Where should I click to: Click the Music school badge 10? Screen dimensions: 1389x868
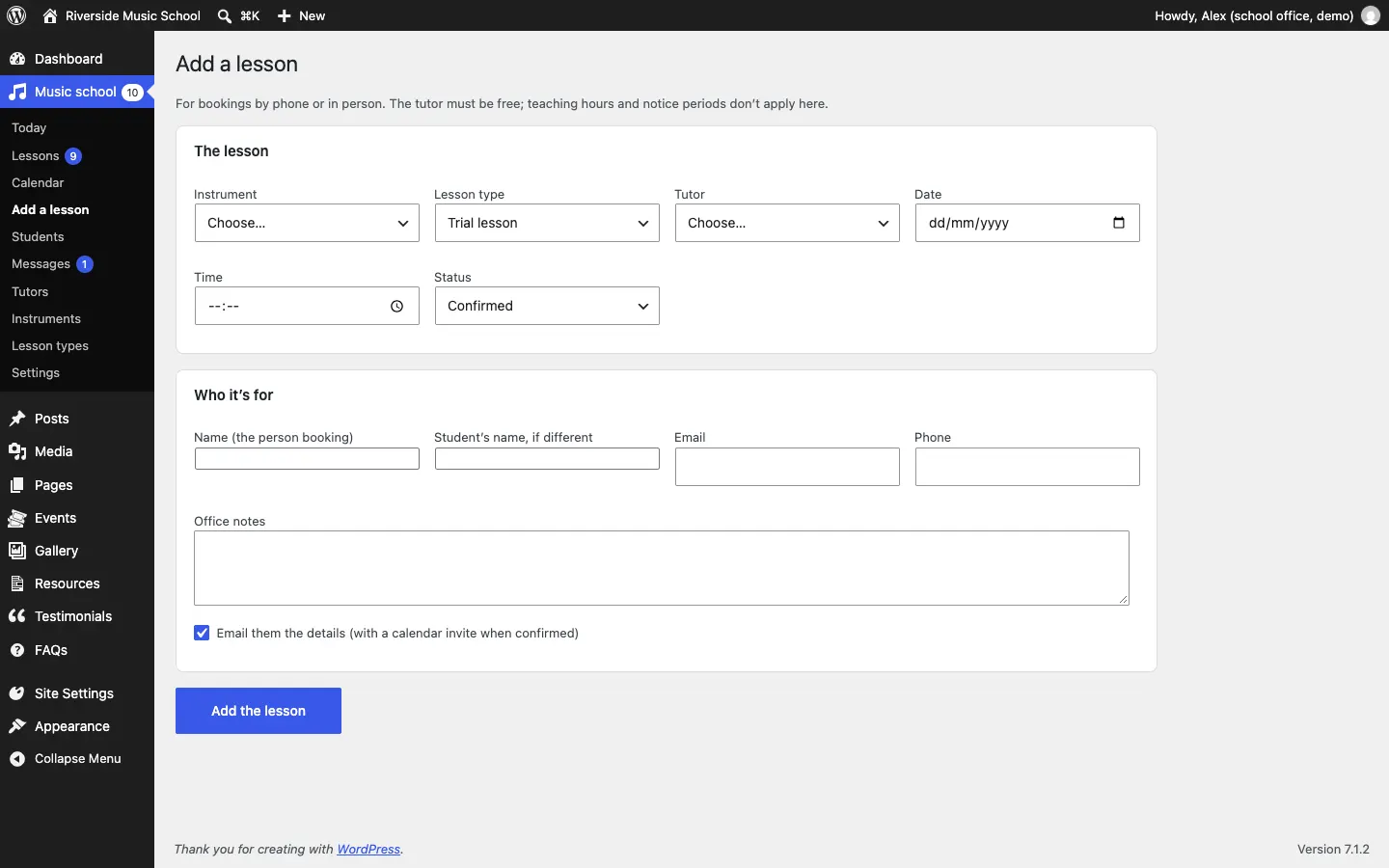(x=132, y=93)
